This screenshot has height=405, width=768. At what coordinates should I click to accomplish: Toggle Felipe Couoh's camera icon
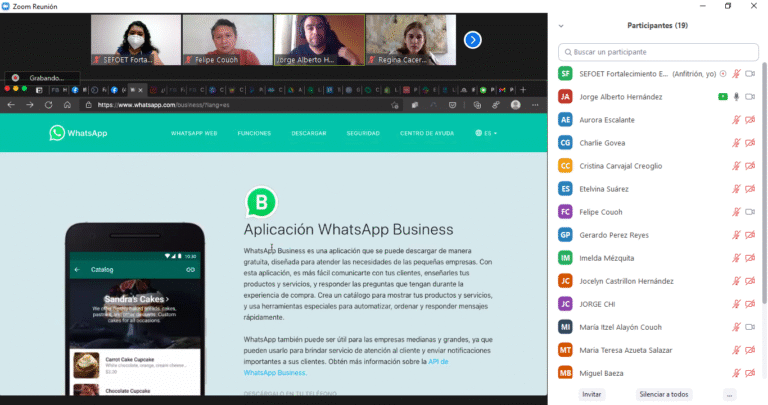click(750, 212)
